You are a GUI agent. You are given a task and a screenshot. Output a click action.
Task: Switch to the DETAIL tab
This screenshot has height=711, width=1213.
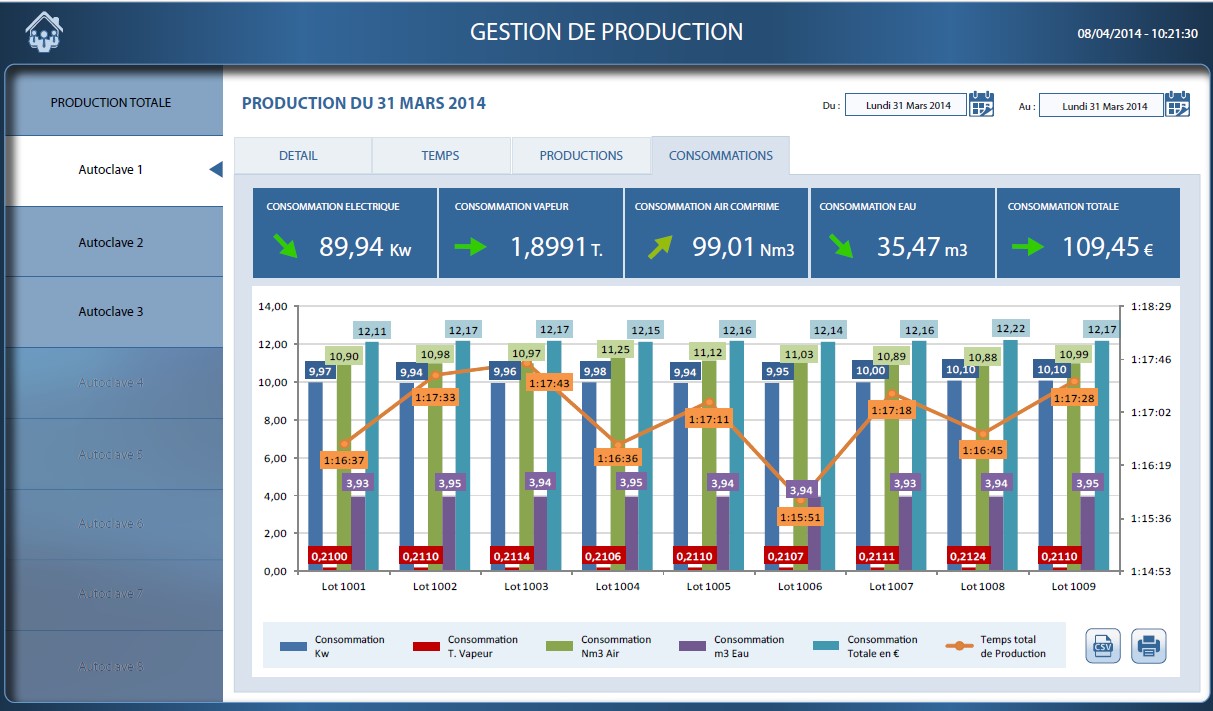(x=298, y=156)
